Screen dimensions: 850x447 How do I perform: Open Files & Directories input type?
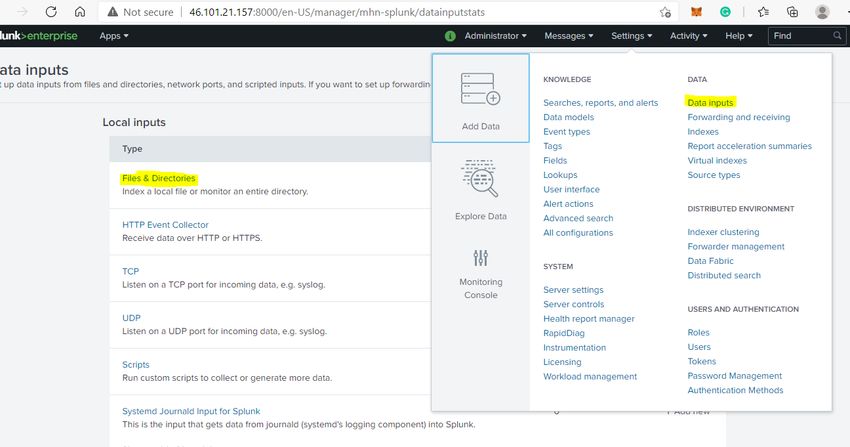pos(159,178)
